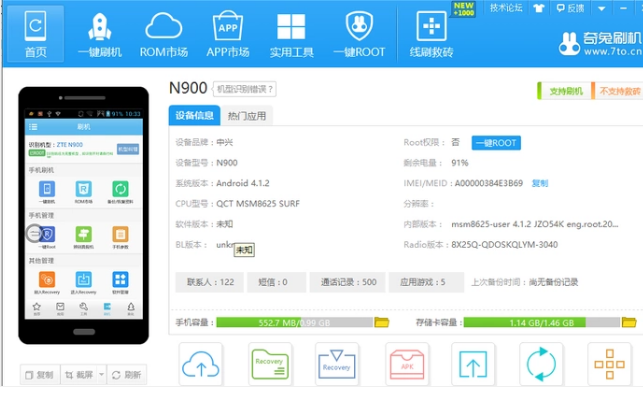
Task: Click the 一键ROOT shield icon in toolbar
Action: [x=358, y=35]
